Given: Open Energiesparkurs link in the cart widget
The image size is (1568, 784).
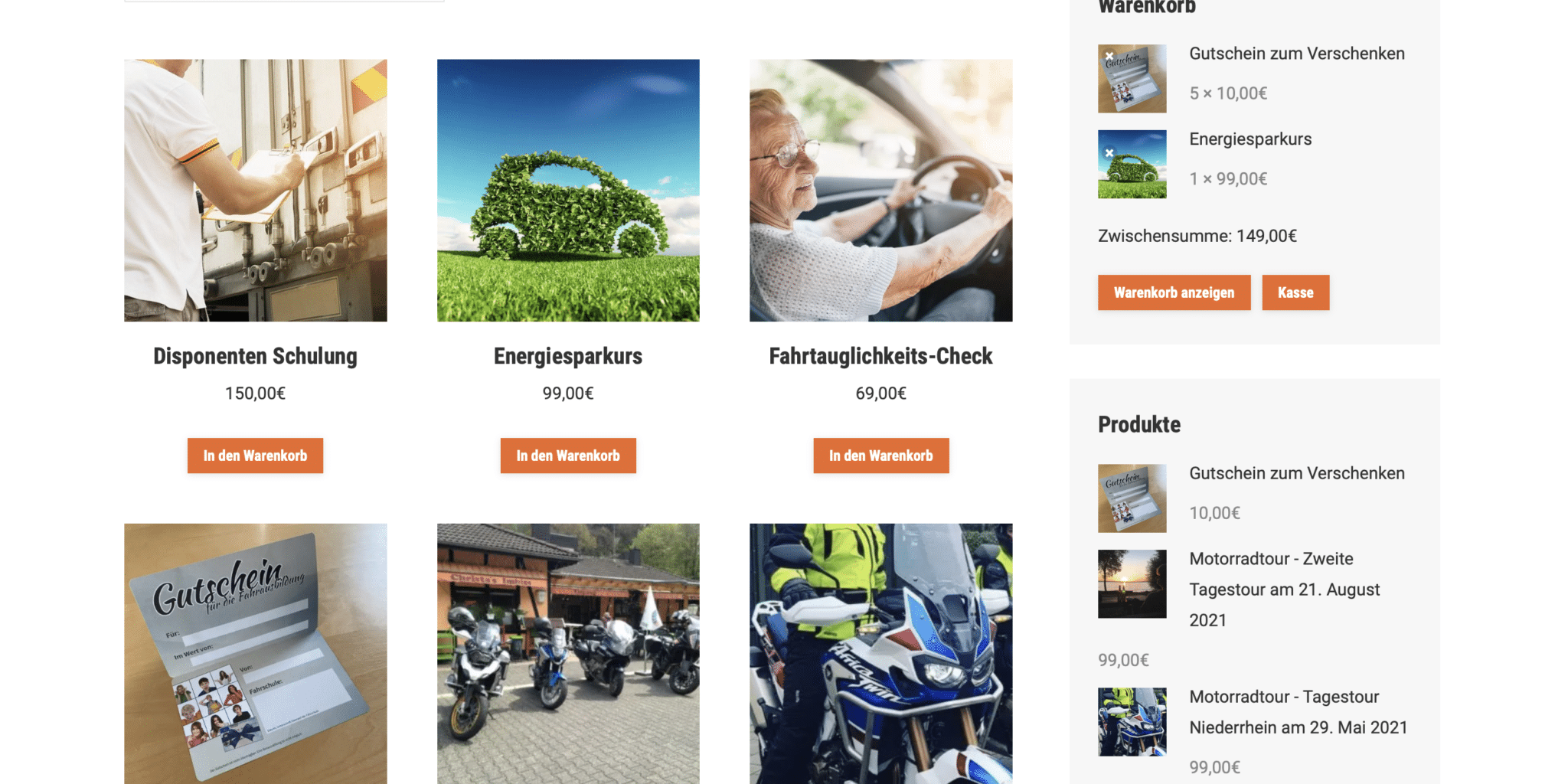Looking at the screenshot, I should click(x=1250, y=139).
